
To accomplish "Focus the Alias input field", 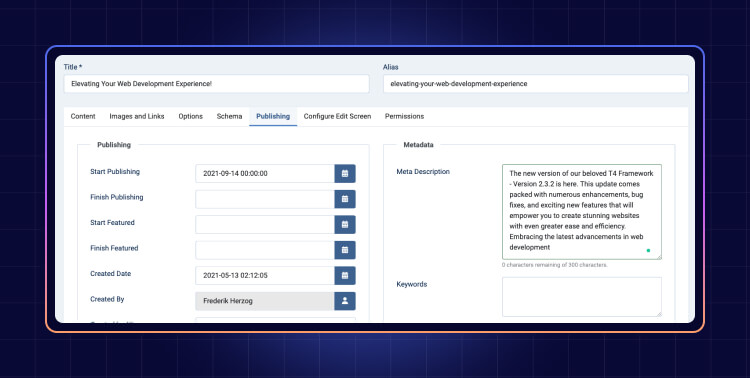I will coord(536,84).
